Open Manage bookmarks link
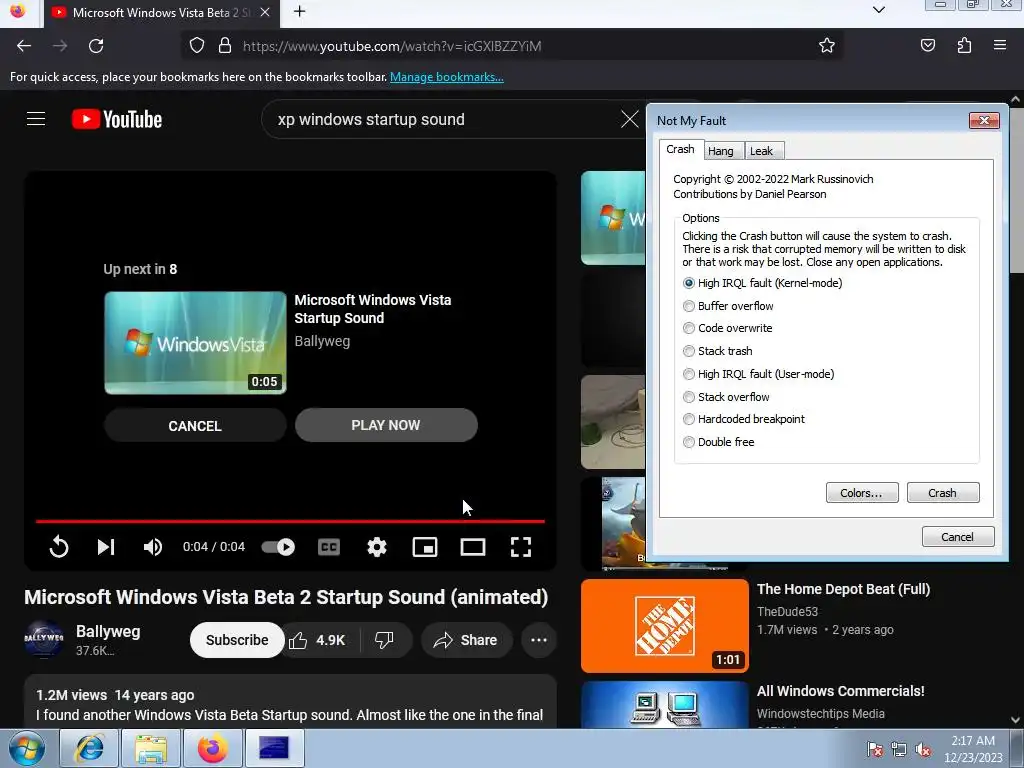The width and height of the screenshot is (1024, 768). [447, 77]
